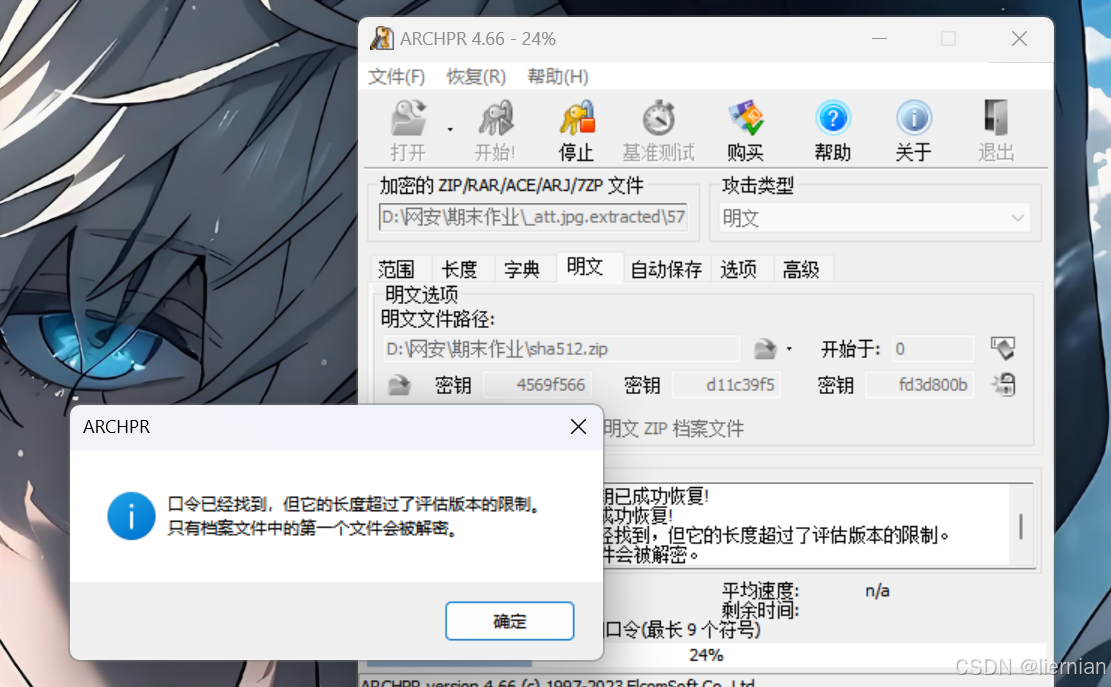The width and height of the screenshot is (1111, 687).
Task: Click the 平均速度 n/a value
Action: (x=877, y=591)
